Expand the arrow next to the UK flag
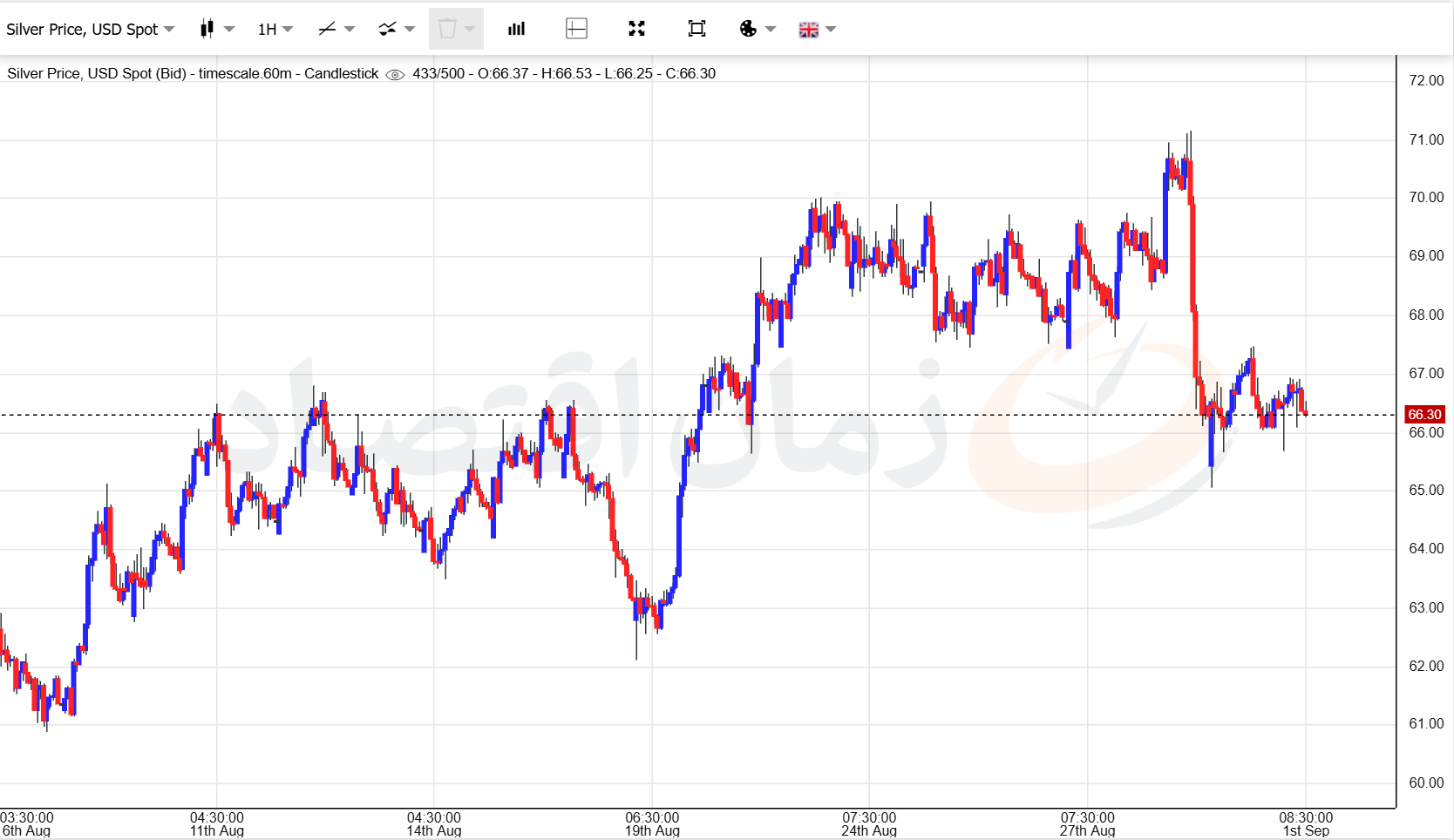The image size is (1454, 840). tap(831, 30)
